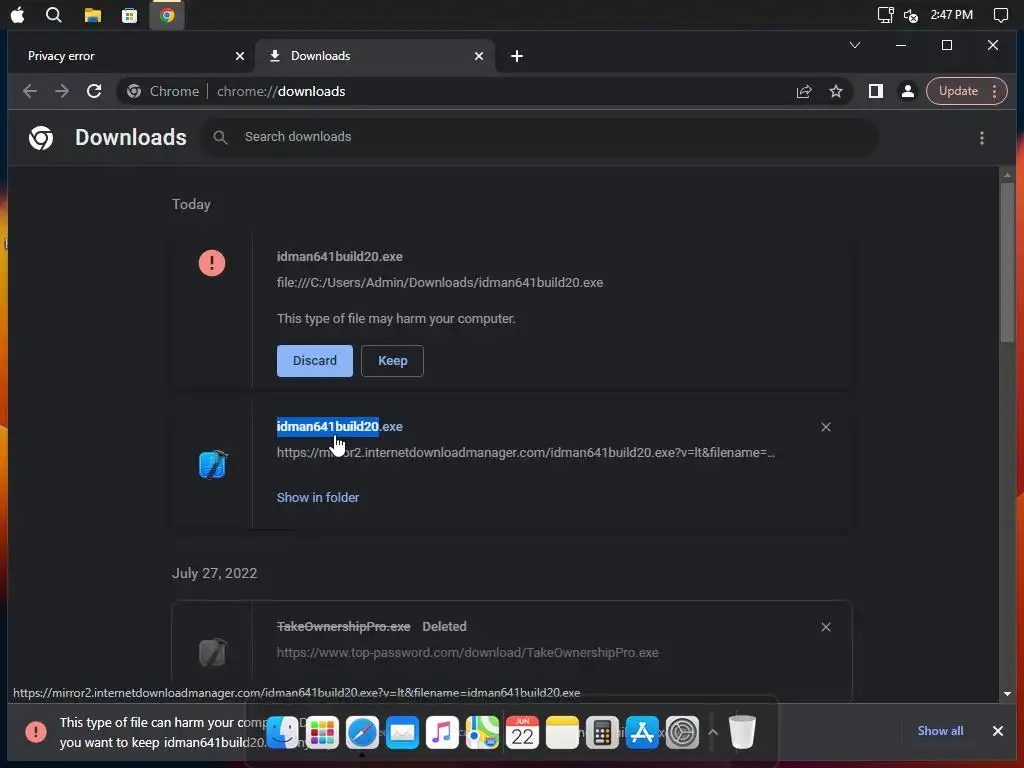Click the muted volume tray icon

pos(911,15)
